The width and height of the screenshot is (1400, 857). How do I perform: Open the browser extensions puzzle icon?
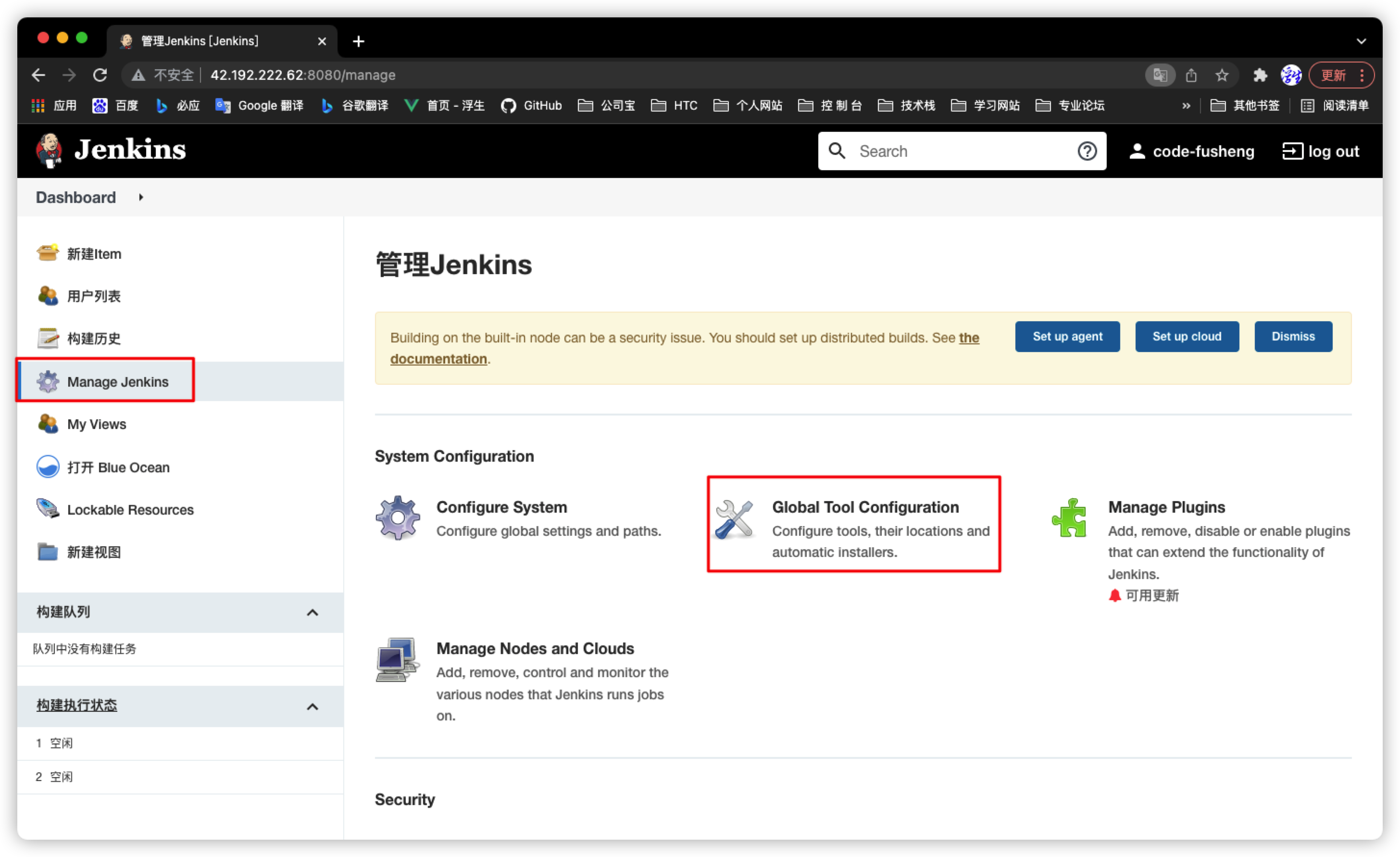pyautogui.click(x=1260, y=75)
